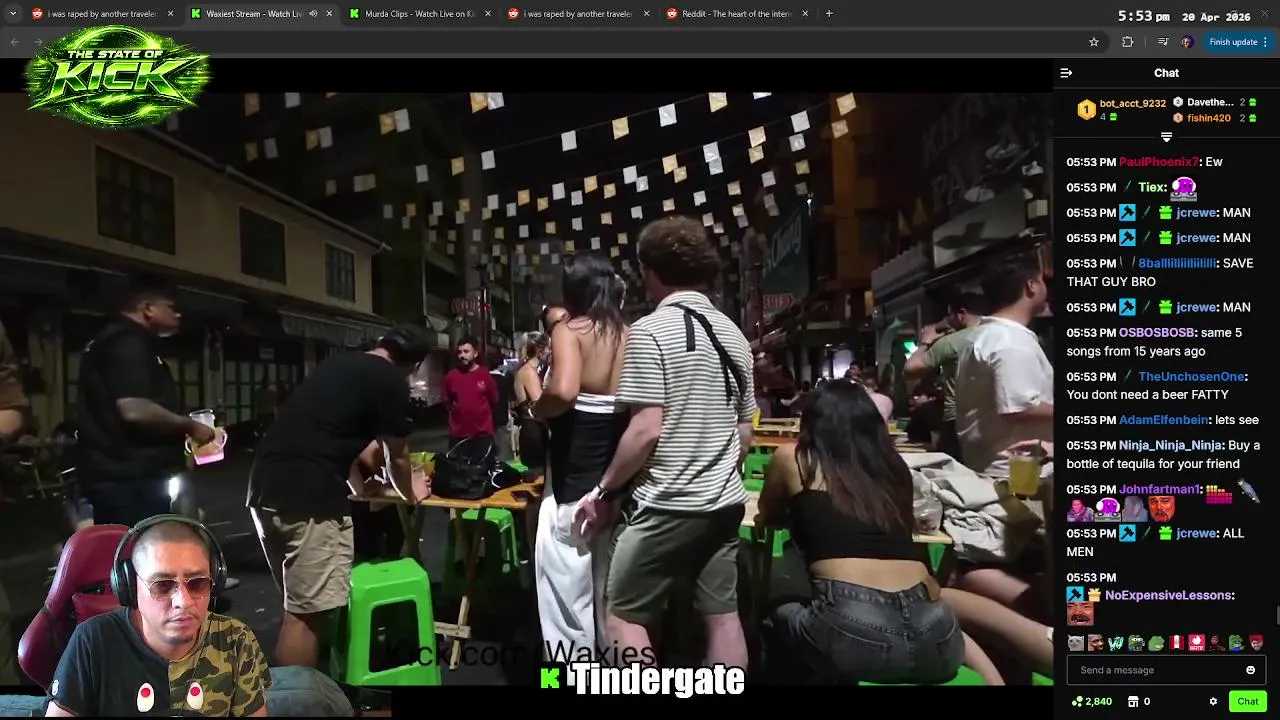
Task: Open the shop icon next to 0
Action: [1133, 702]
